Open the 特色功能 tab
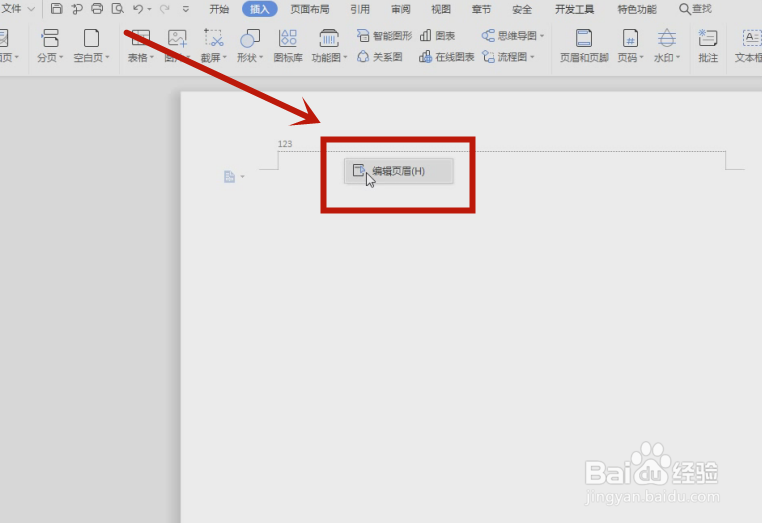762x523 pixels. click(x=637, y=9)
